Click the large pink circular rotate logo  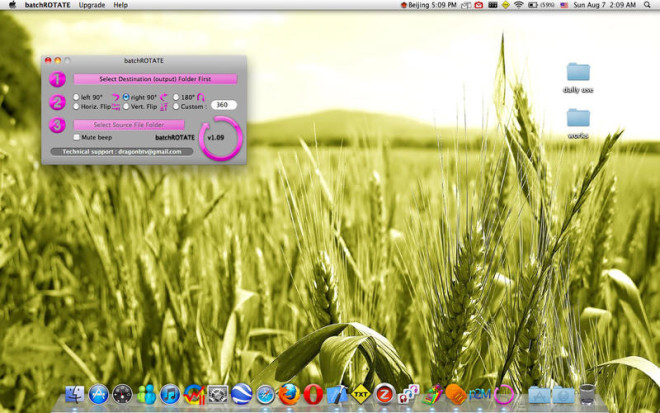point(221,138)
